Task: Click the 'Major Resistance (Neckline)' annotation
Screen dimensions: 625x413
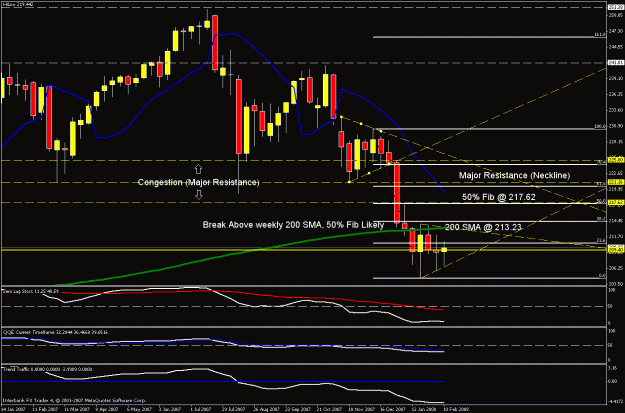Action: click(x=514, y=175)
